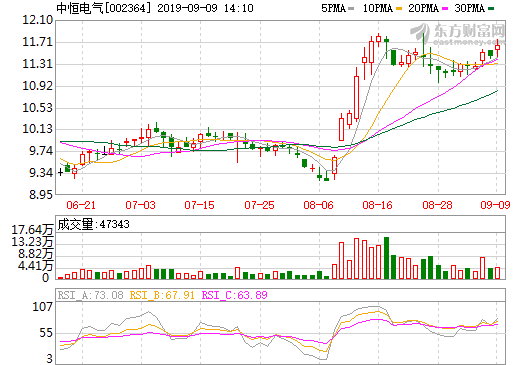Click the 9.74 price axis label
Image resolution: width=520 pixels, height=365 pixels.
tap(41, 151)
